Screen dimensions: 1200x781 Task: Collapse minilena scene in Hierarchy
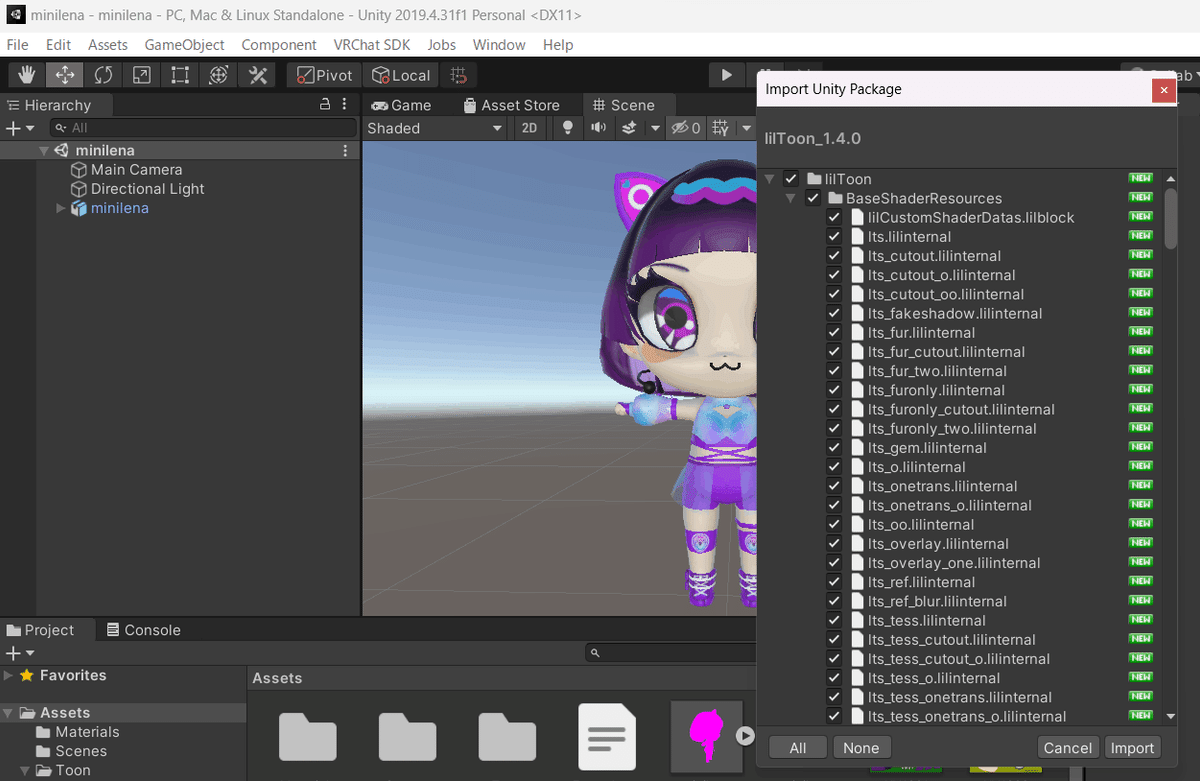coord(44,151)
